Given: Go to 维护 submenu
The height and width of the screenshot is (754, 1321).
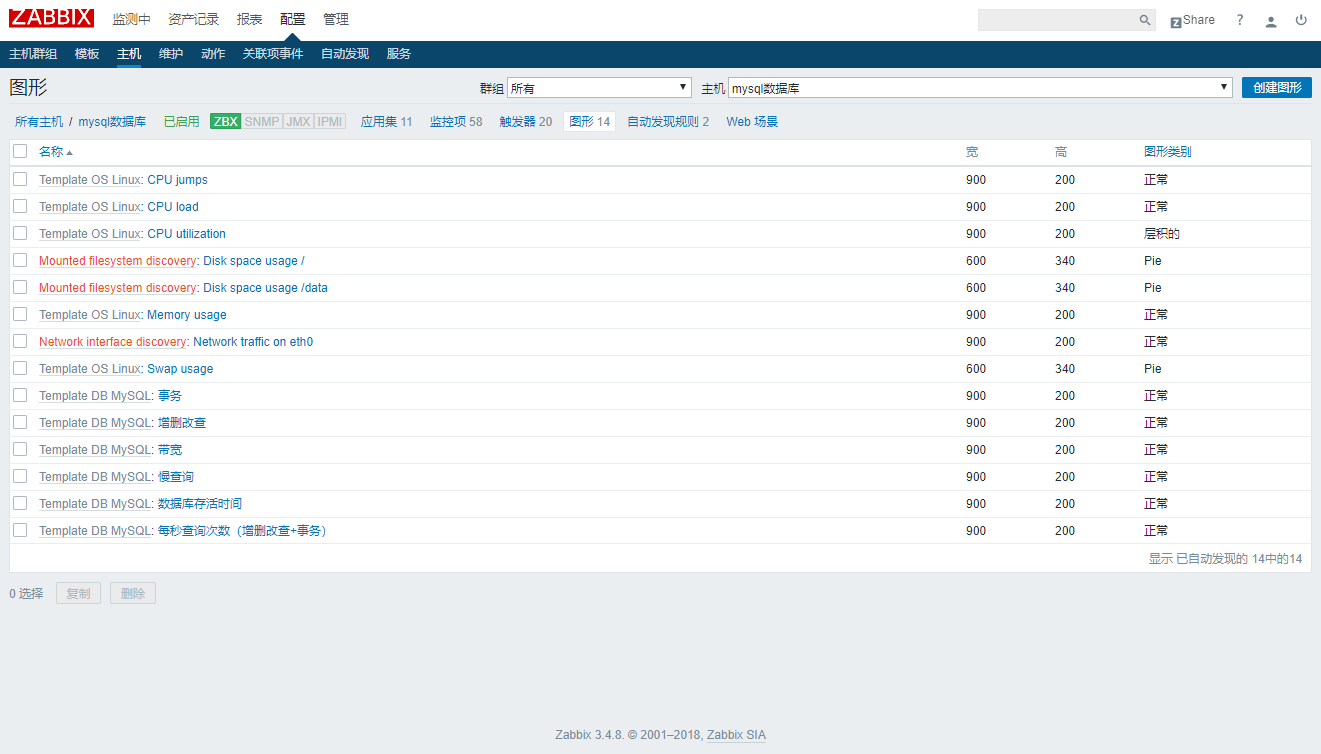Looking at the screenshot, I should (171, 54).
